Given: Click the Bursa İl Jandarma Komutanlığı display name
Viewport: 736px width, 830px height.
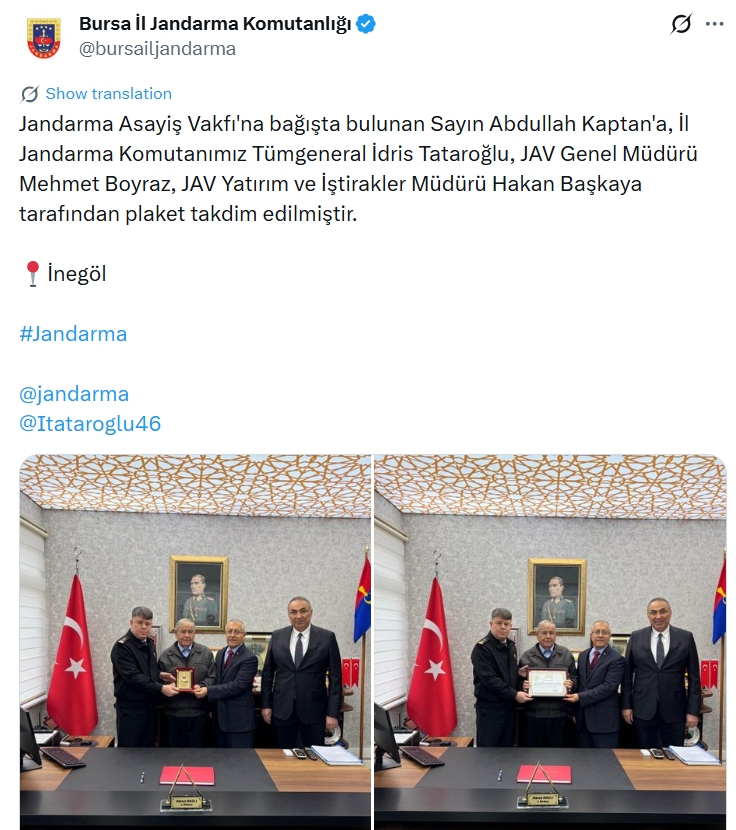Looking at the screenshot, I should [x=215, y=24].
